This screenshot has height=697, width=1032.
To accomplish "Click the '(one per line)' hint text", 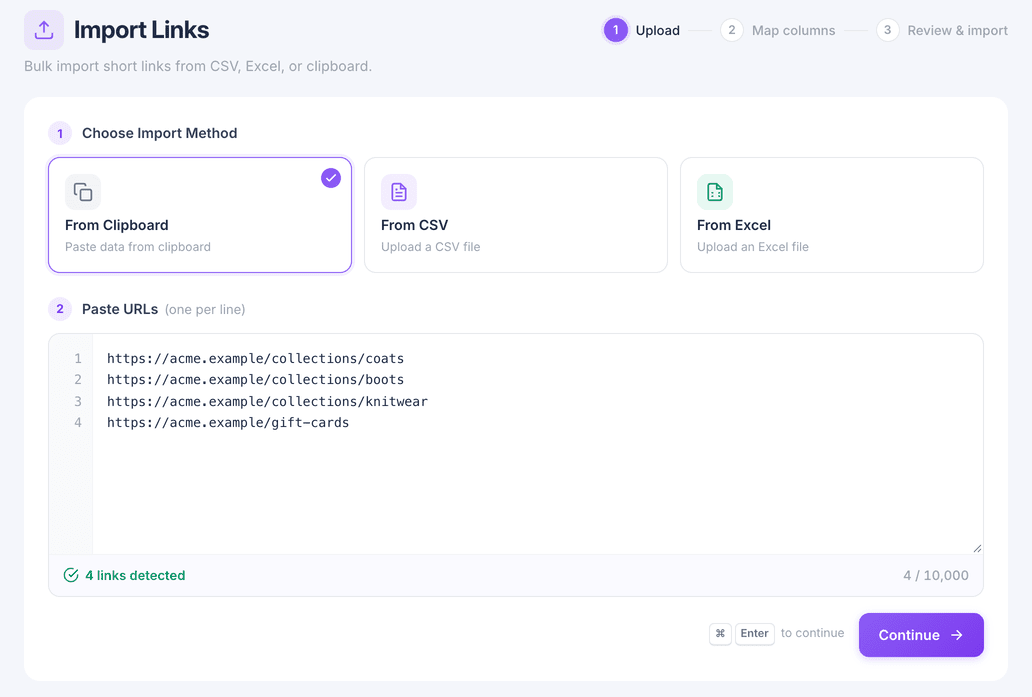I will 205,309.
